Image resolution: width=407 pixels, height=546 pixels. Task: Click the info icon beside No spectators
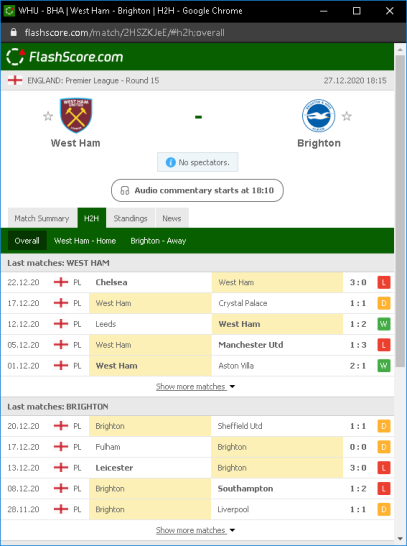click(171, 162)
